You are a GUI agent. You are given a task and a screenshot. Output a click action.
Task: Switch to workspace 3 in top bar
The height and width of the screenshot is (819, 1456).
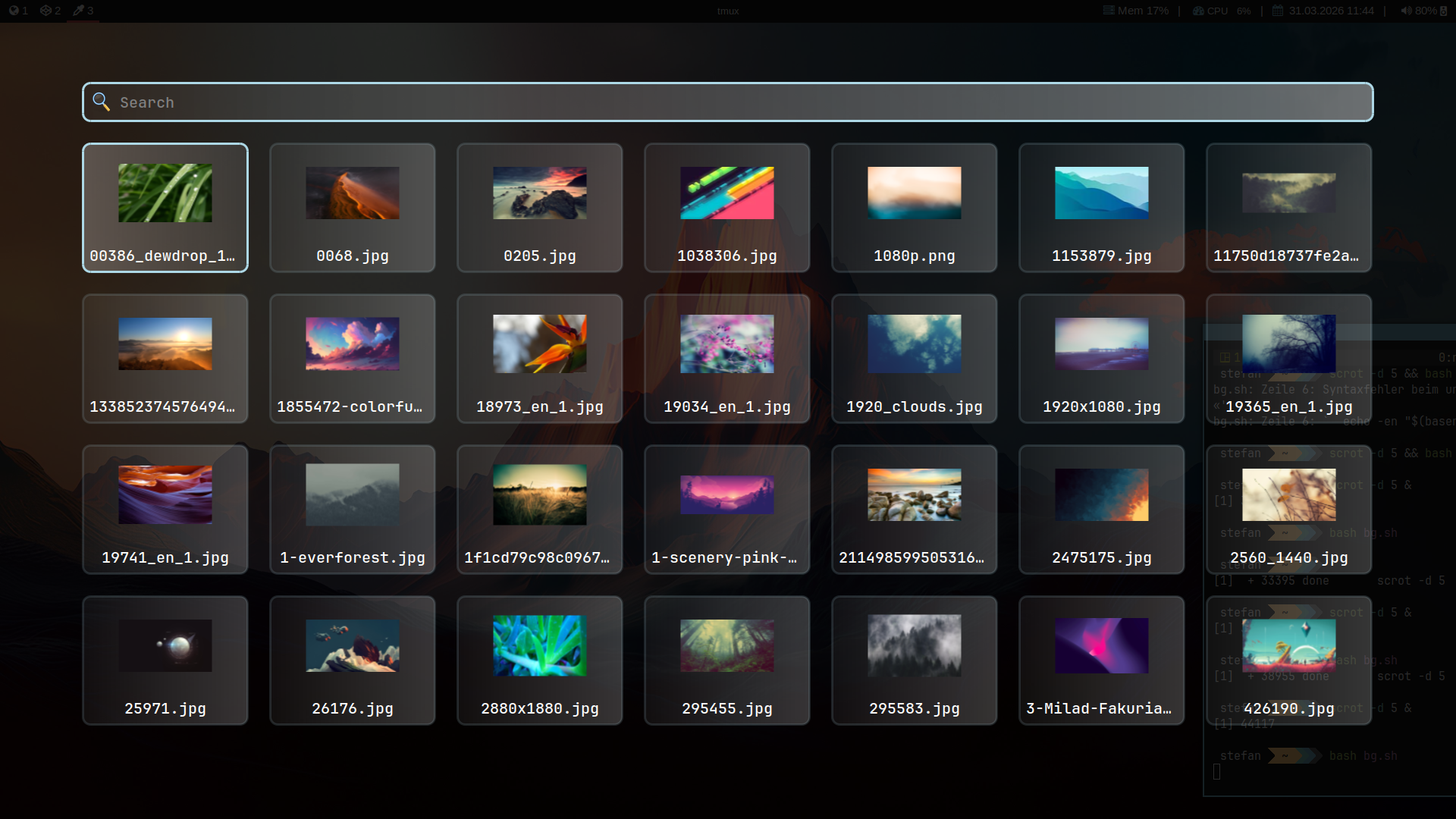[83, 11]
